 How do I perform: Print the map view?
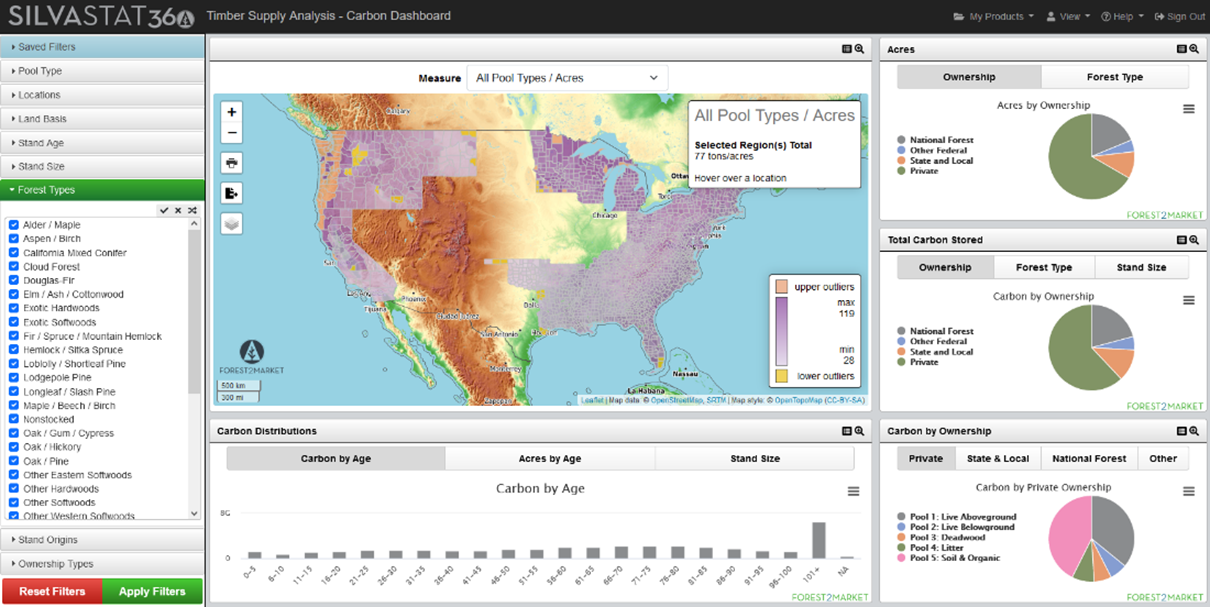coord(232,163)
